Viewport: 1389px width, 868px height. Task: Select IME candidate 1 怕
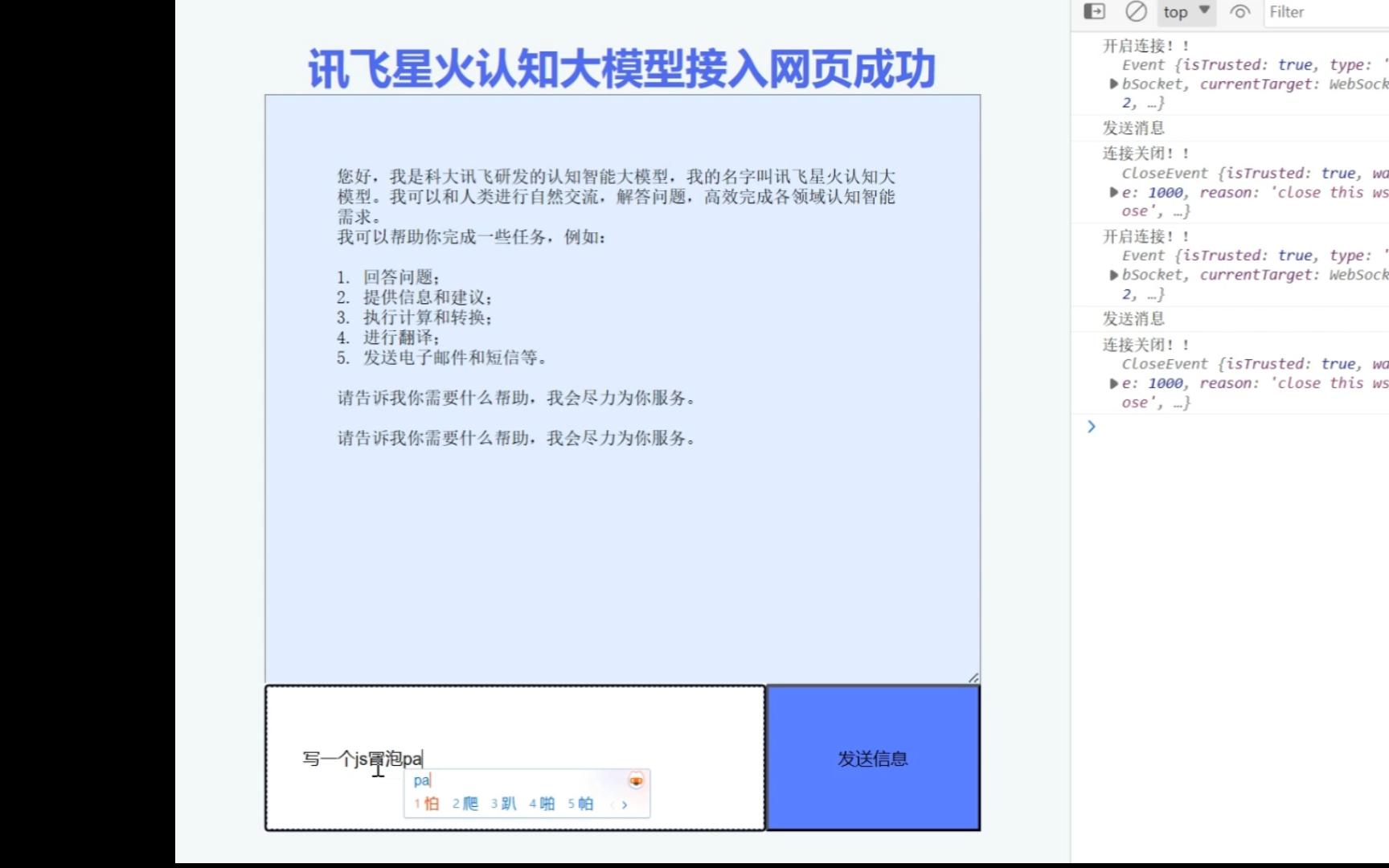point(427,804)
